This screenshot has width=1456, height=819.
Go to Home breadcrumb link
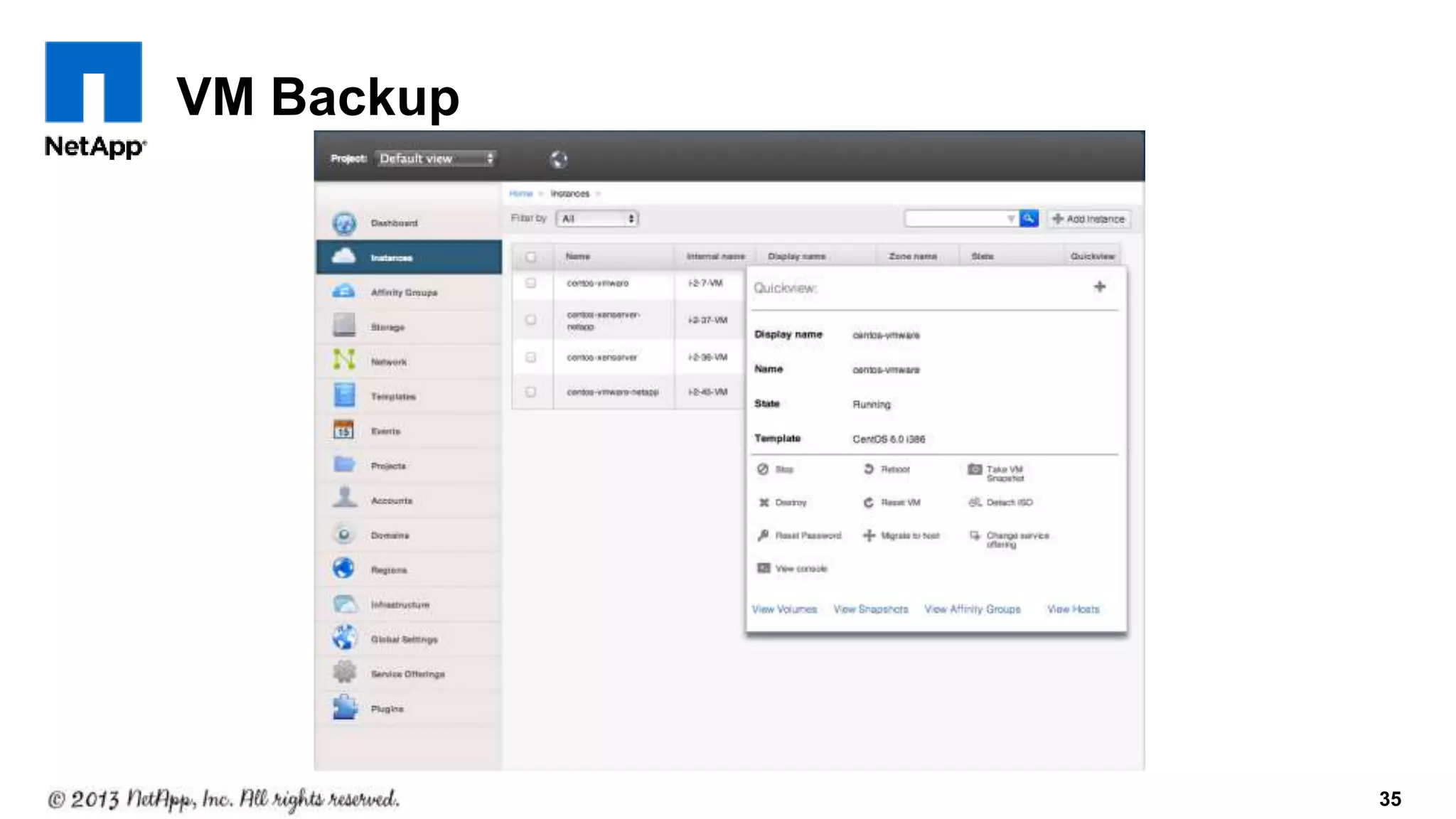tap(521, 193)
